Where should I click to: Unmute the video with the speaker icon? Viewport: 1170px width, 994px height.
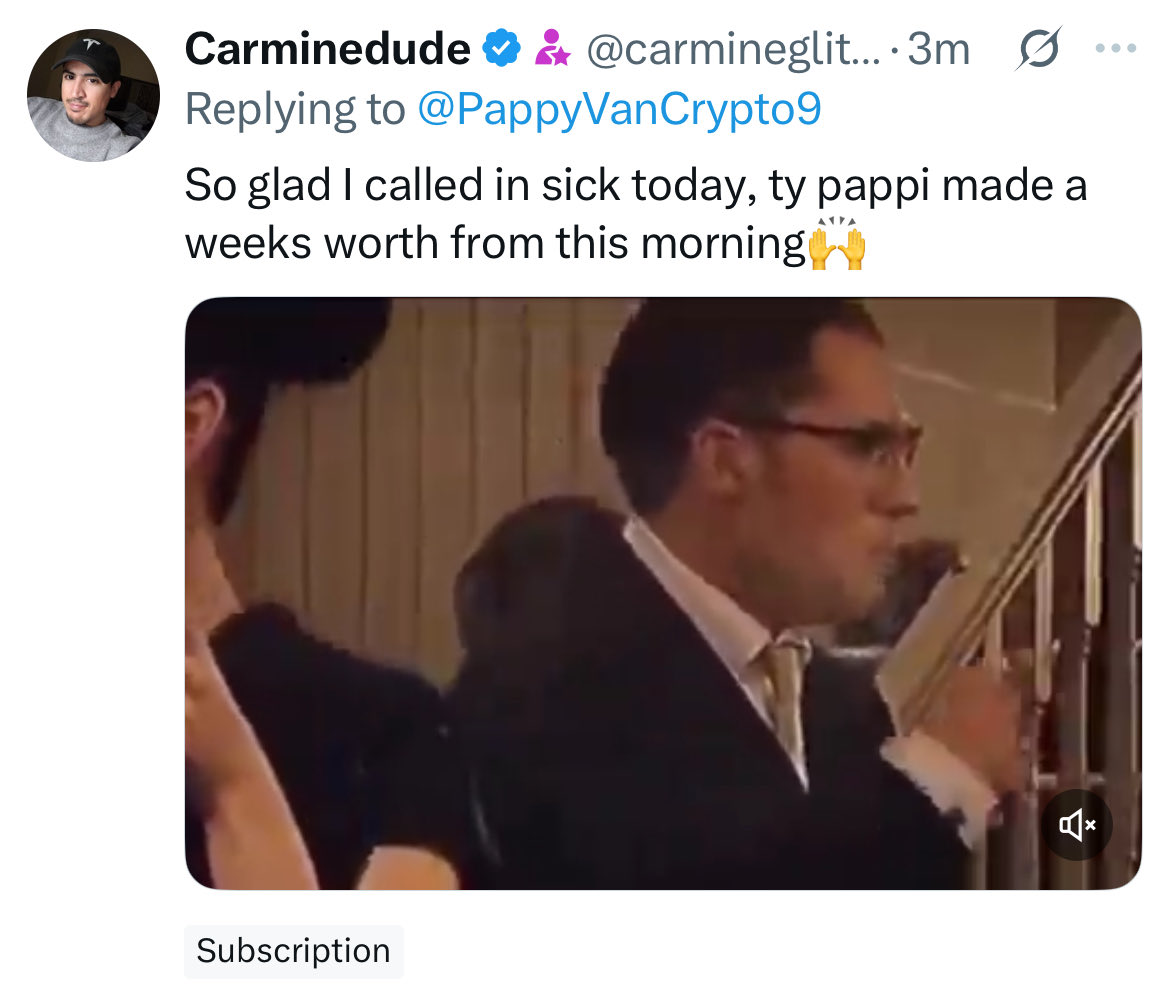[x=1078, y=825]
